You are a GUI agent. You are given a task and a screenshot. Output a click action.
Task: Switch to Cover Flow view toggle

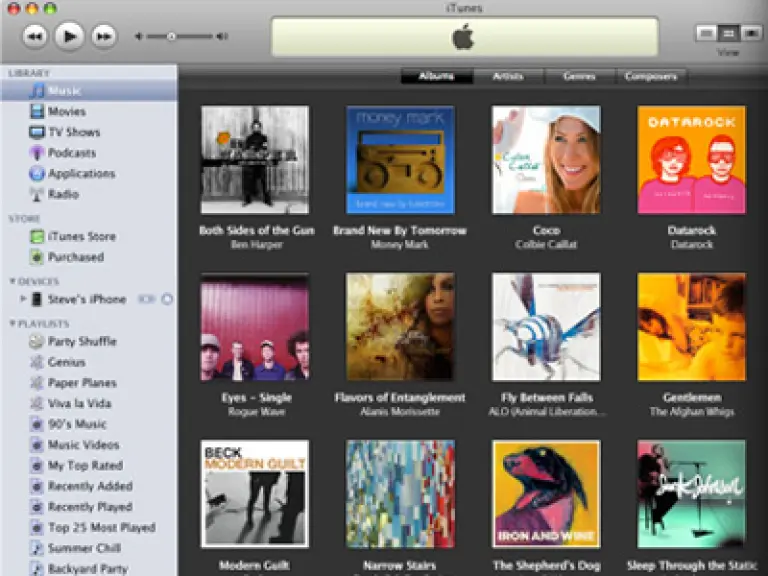click(749, 33)
